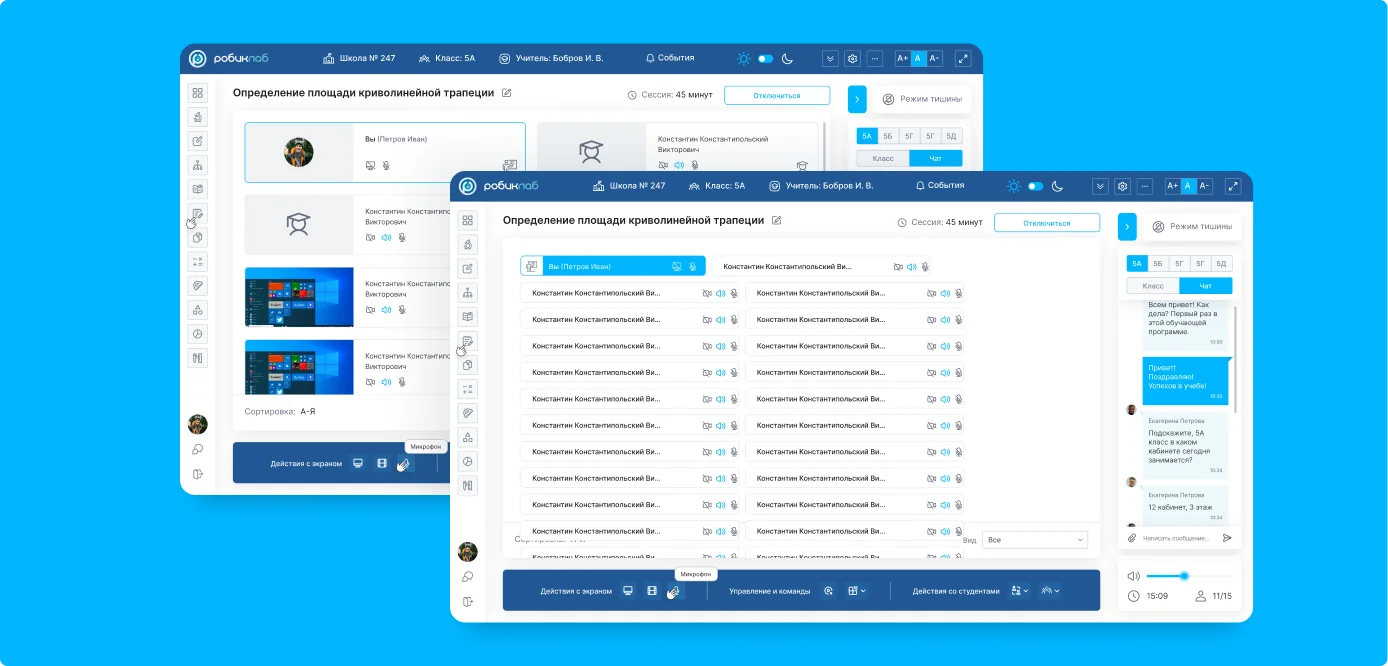Switch to the "Класс" tab in front window
Viewport: 1388px width, 666px height.
pyautogui.click(x=1153, y=286)
